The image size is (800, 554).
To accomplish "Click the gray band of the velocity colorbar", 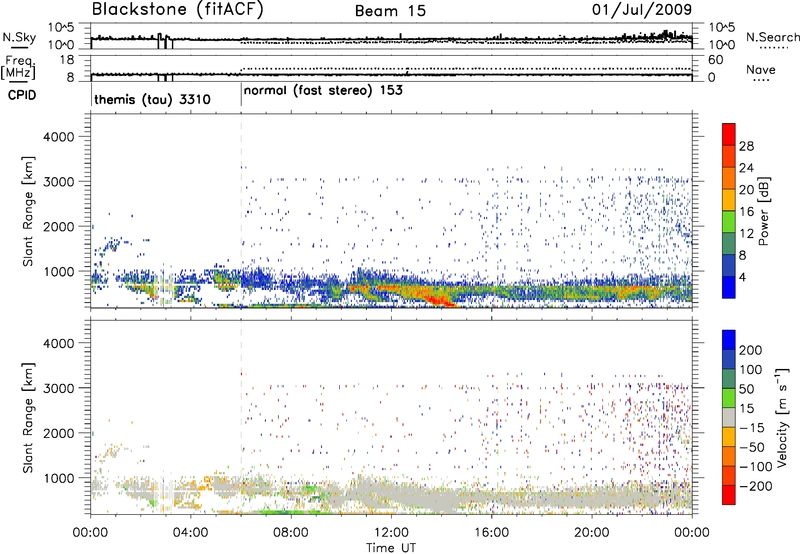I will click(729, 418).
